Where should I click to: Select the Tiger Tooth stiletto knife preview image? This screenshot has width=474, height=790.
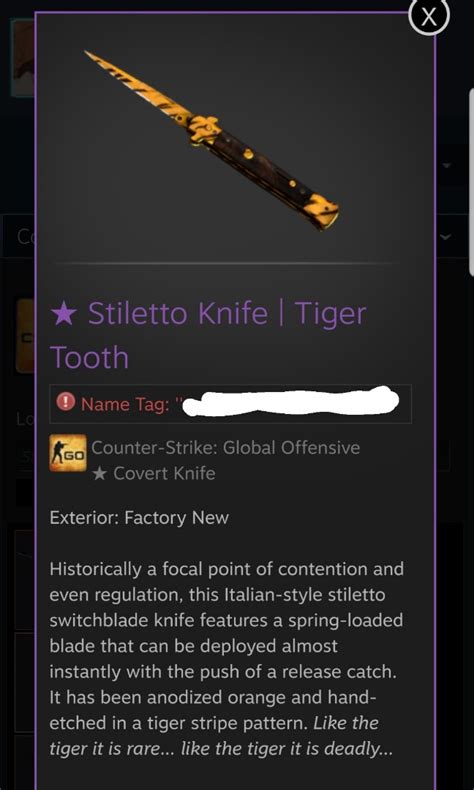coord(212,140)
